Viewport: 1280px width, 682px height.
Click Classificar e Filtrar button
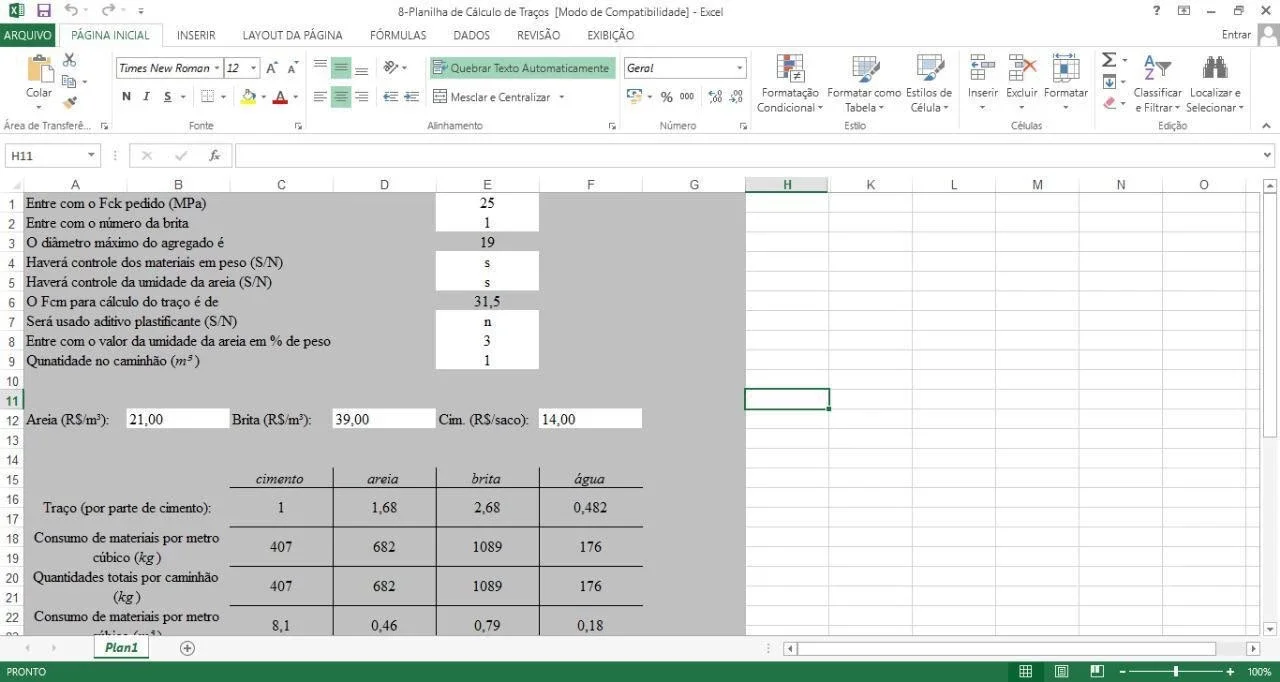click(1157, 84)
